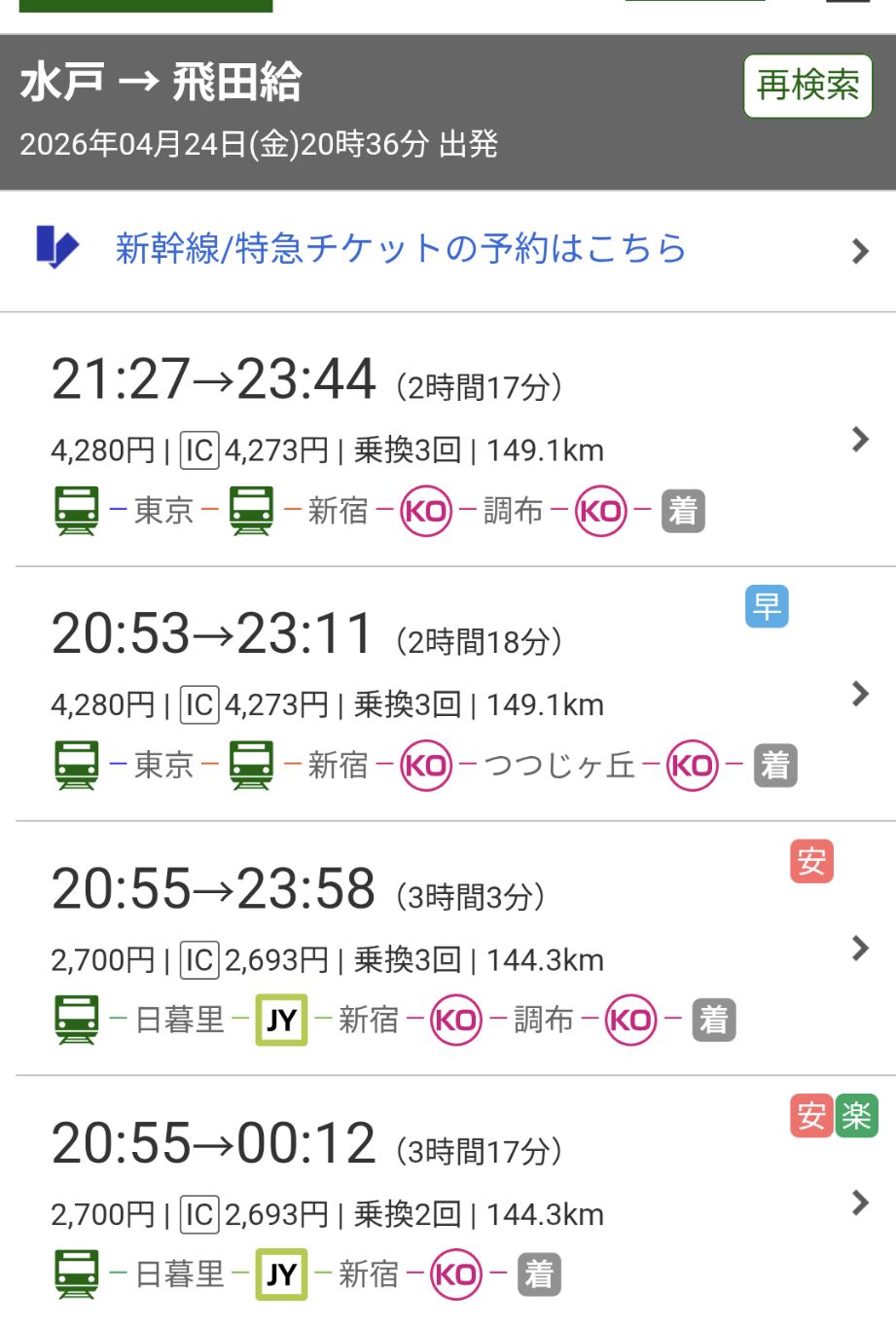Viewport: 896px width, 1329px height.
Task: Open the chevron on the ticket reservation row
Action: tap(859, 251)
